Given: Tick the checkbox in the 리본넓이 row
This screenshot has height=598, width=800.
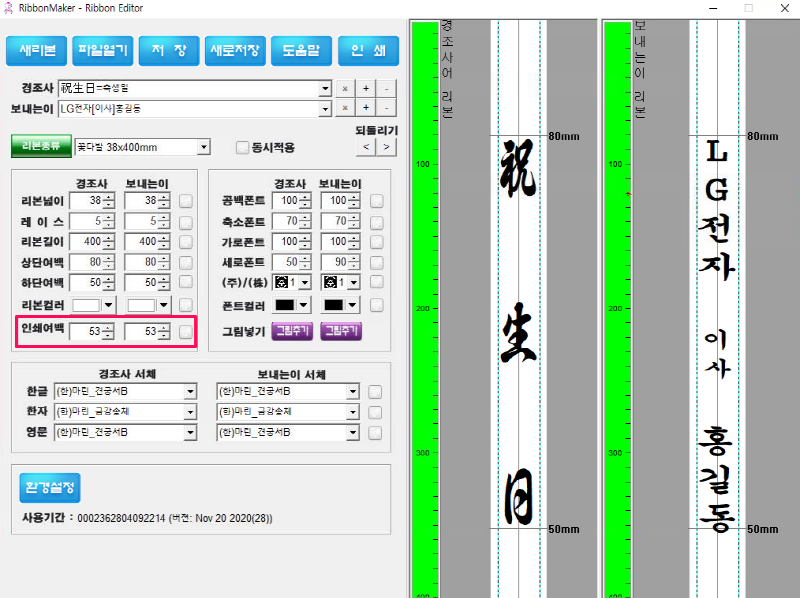Looking at the screenshot, I should [x=186, y=201].
